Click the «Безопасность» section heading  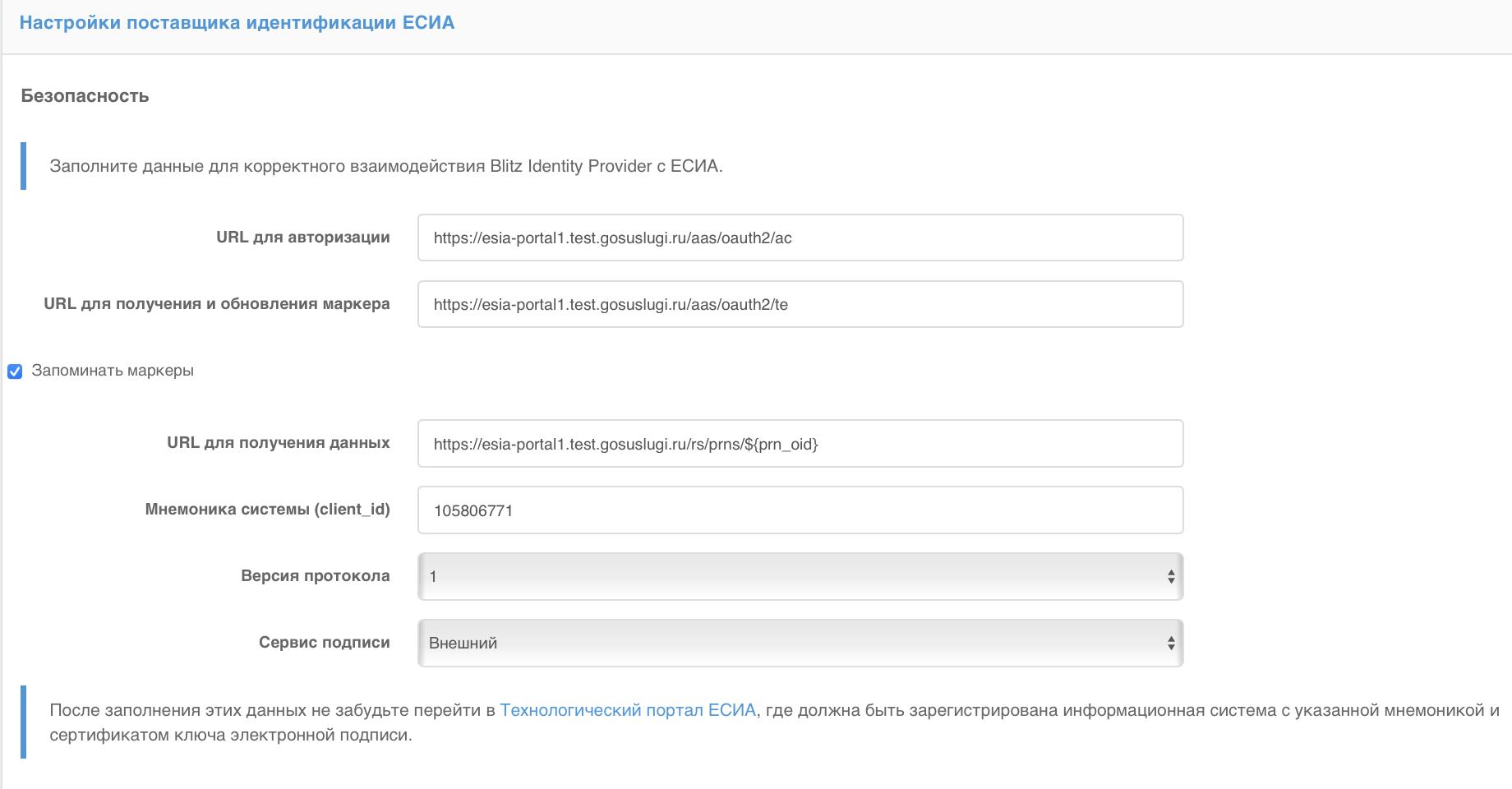pos(85,96)
